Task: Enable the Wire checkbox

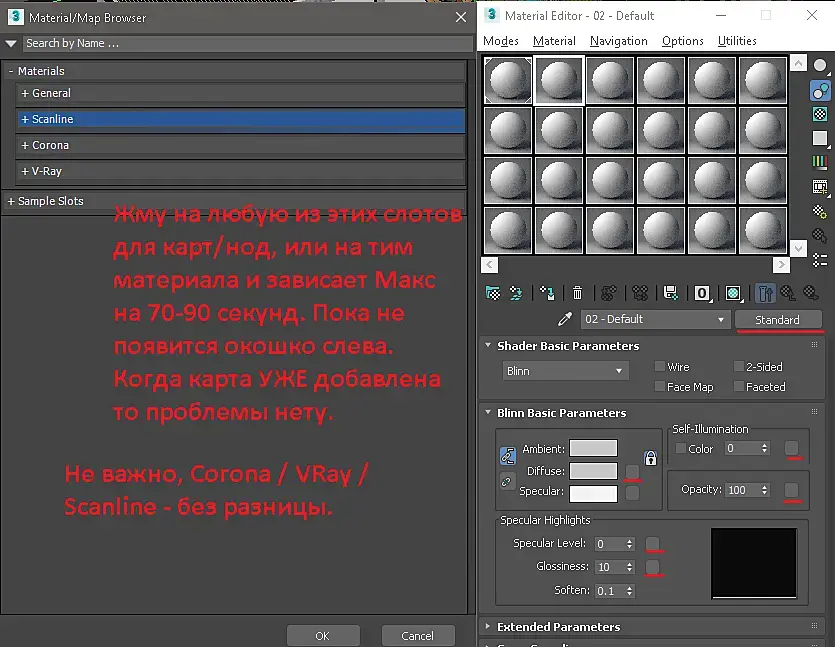Action: click(x=659, y=366)
